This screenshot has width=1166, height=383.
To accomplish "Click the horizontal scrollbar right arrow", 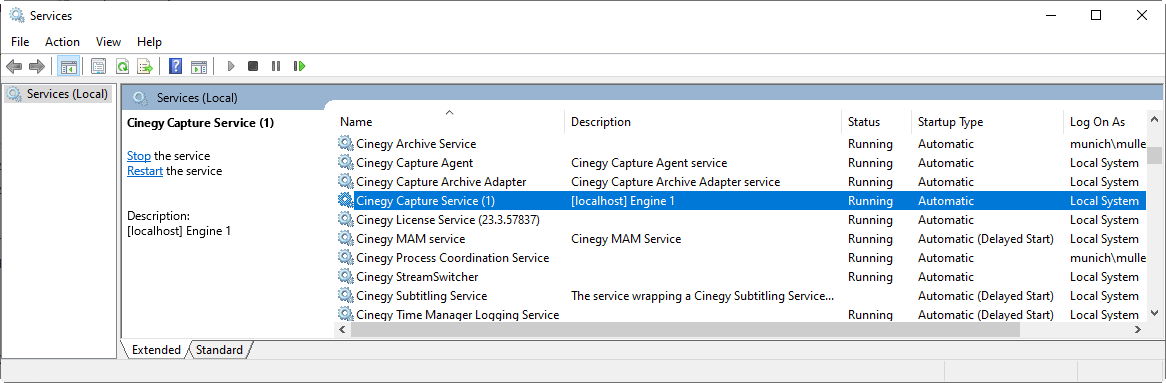I will click(1138, 329).
